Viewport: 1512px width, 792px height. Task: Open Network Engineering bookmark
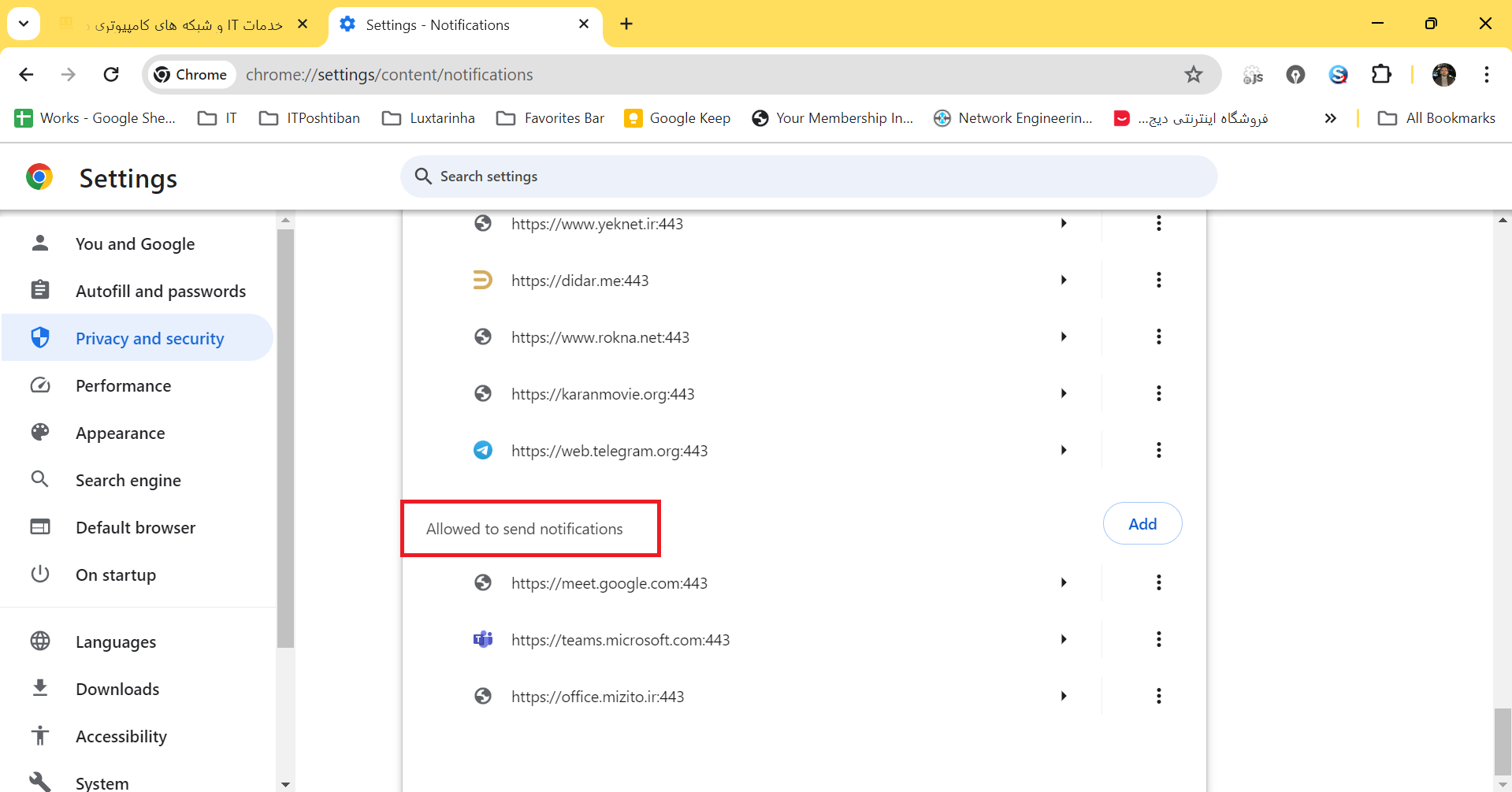1013,118
